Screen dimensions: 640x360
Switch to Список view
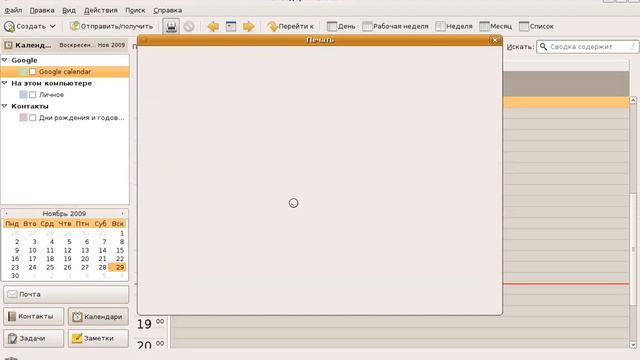click(x=536, y=26)
